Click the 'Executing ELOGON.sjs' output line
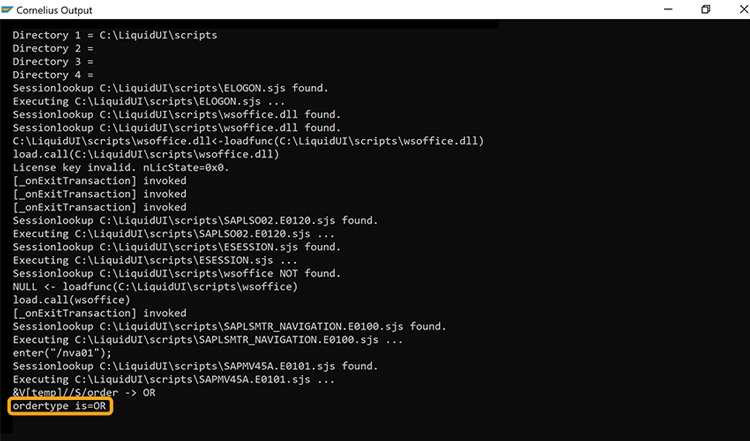Viewport: 750px width, 441px height. pos(149,101)
